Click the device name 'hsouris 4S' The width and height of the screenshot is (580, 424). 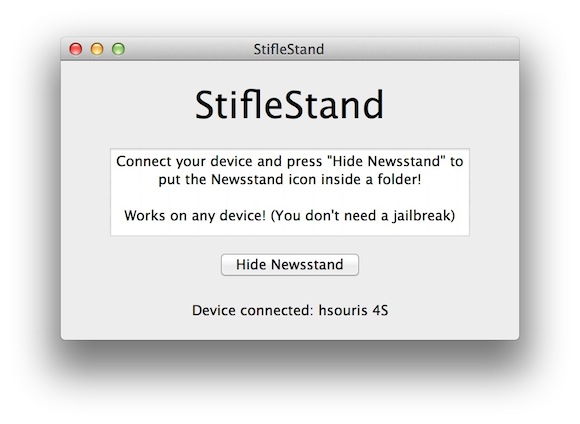pos(353,310)
